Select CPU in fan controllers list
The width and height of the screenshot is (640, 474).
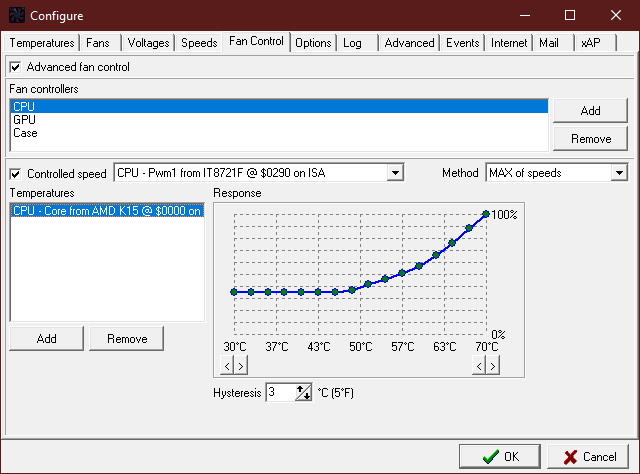279,107
